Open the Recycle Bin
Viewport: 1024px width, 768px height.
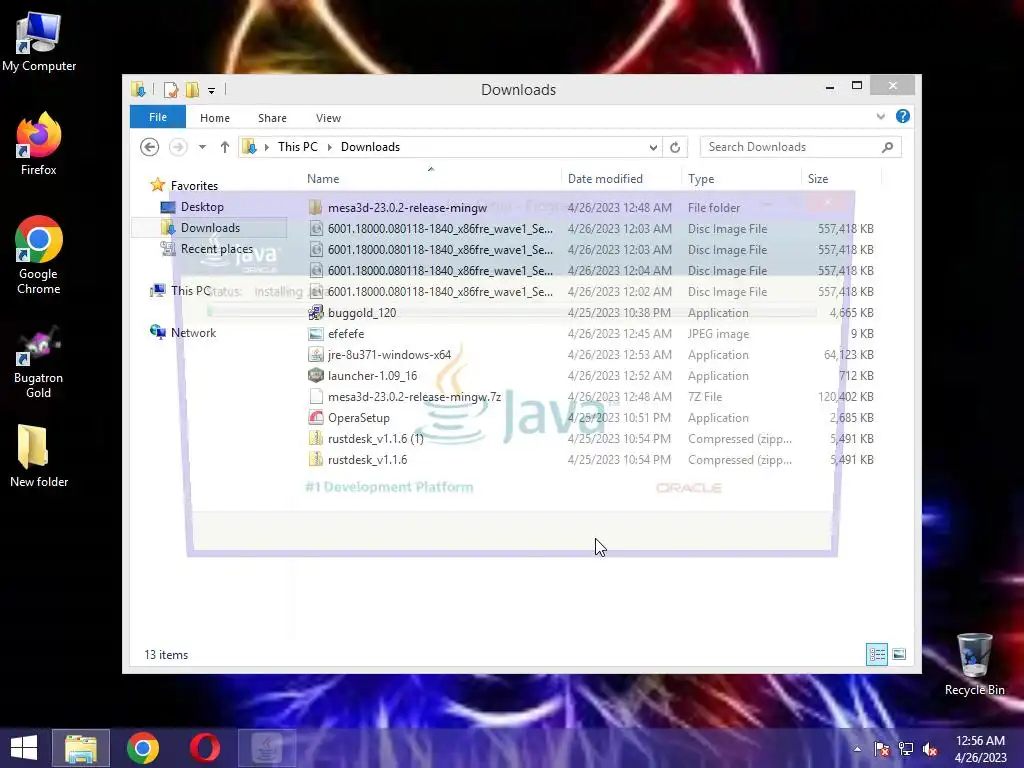974,664
